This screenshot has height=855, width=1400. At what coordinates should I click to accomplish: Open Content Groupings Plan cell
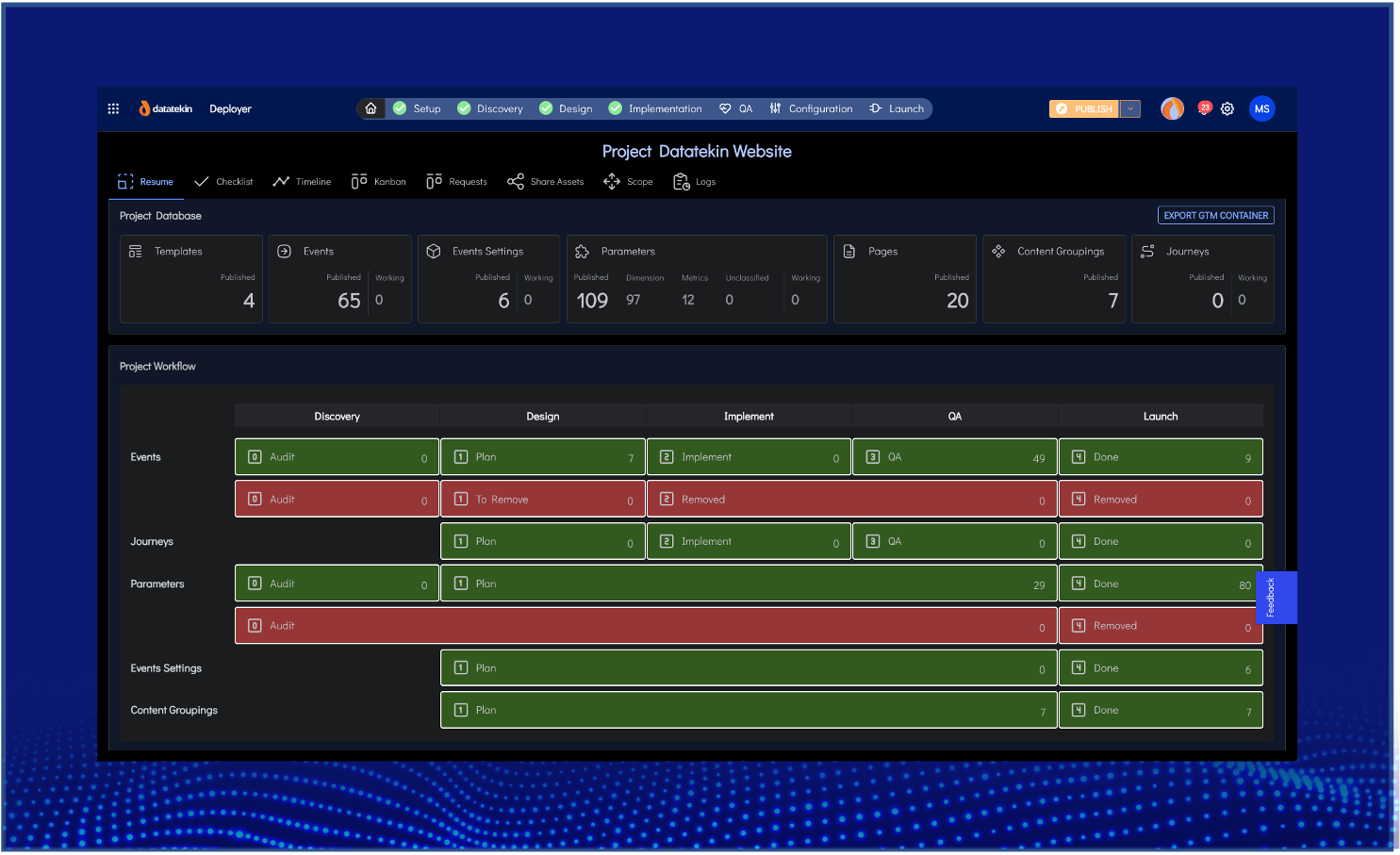pos(749,710)
